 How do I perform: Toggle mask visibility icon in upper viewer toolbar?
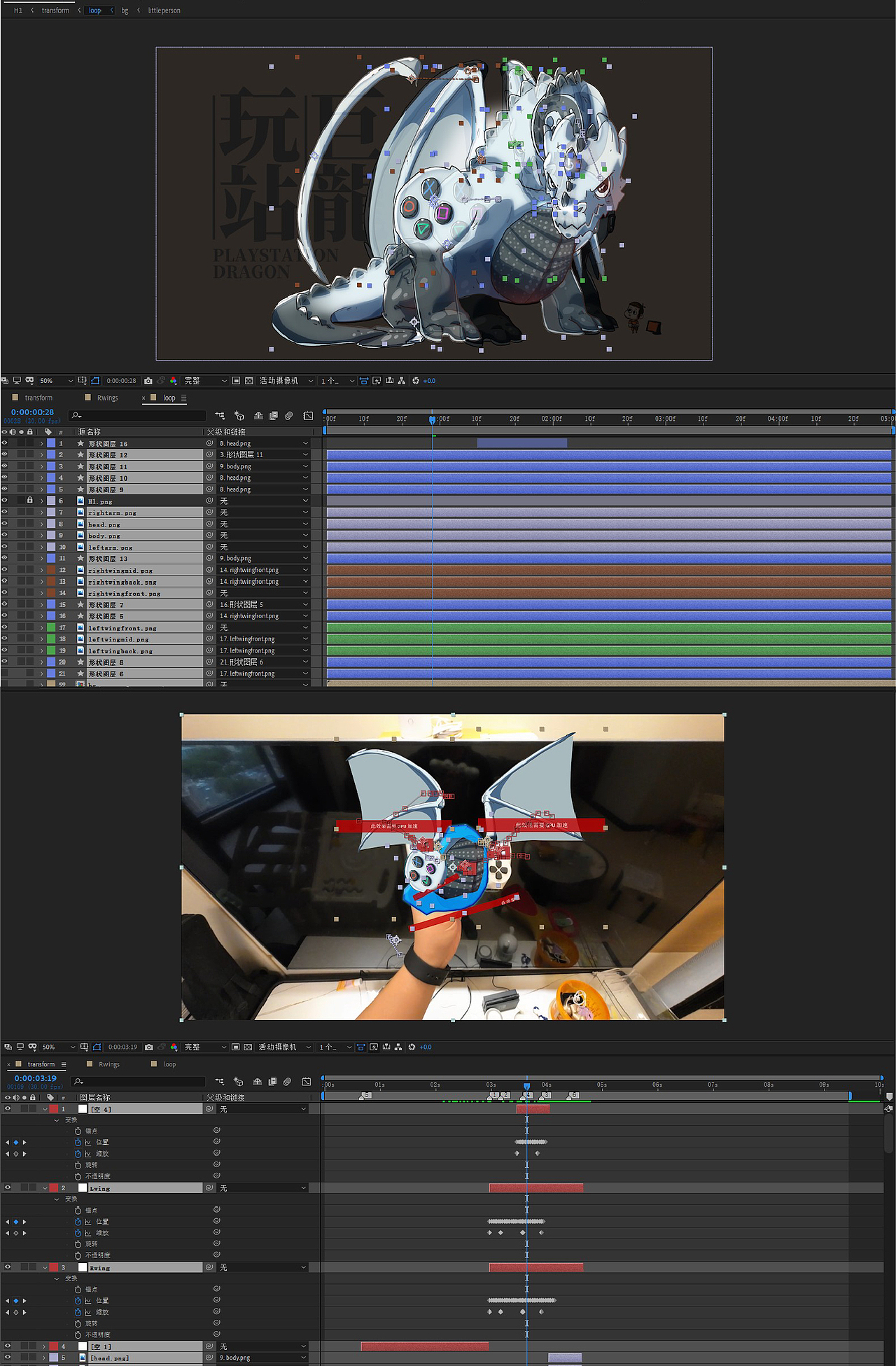95,381
